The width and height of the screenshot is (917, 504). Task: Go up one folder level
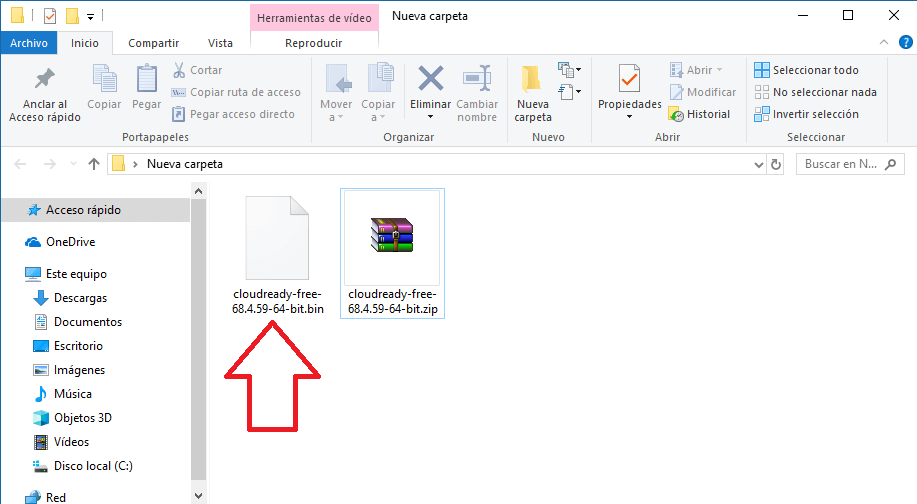click(x=94, y=164)
